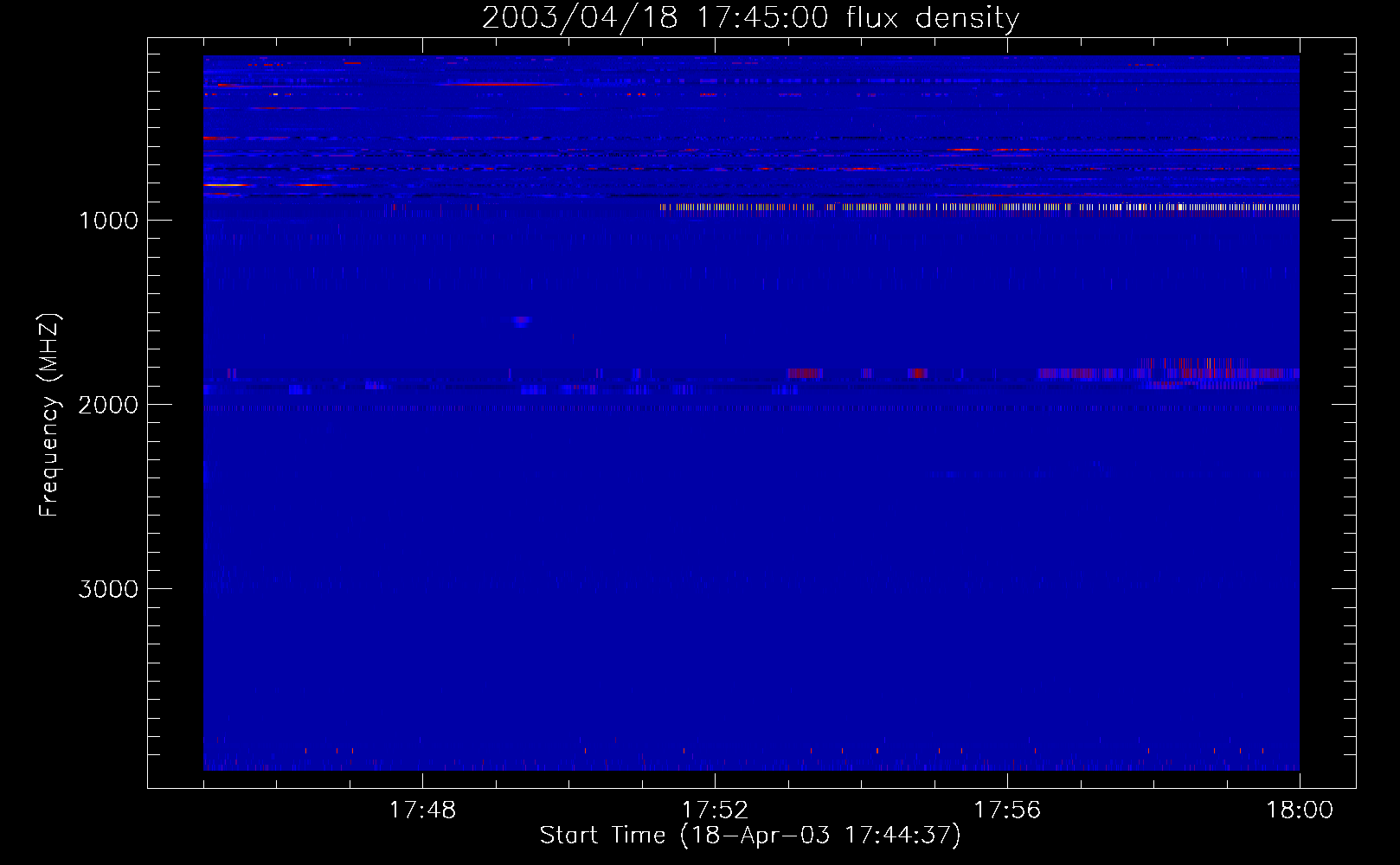Click the 18:00 time tick label

coord(1300,811)
